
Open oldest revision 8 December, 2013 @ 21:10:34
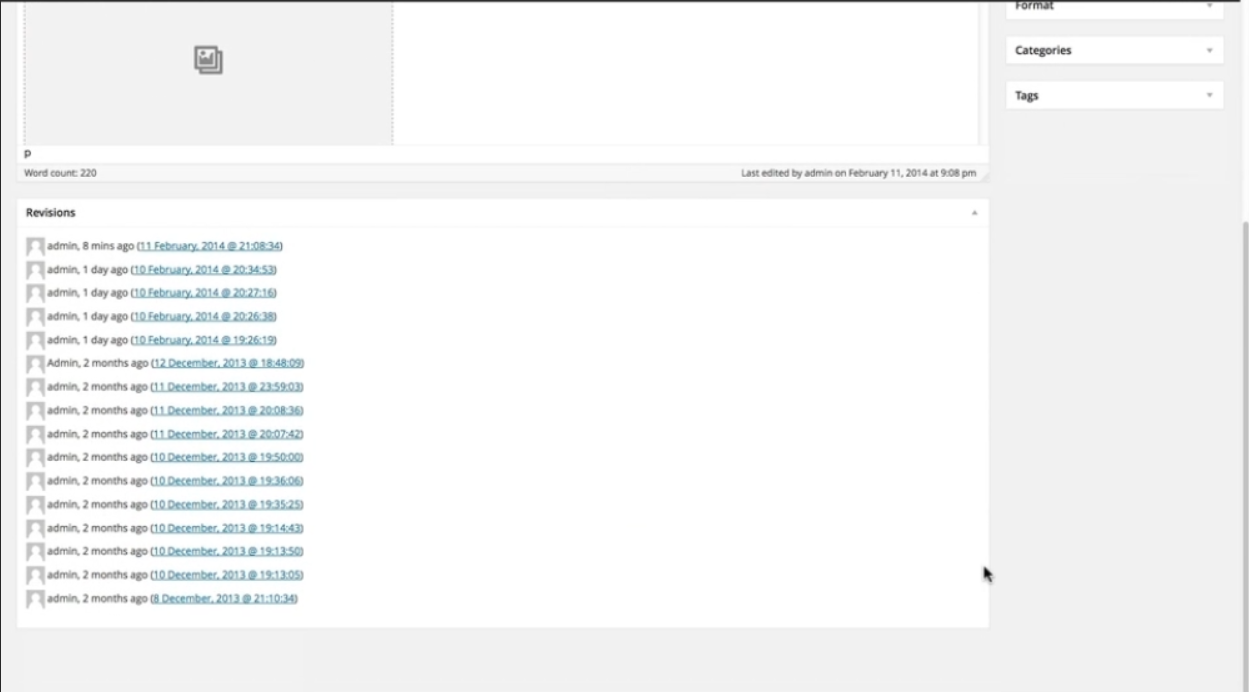pyautogui.click(x=225, y=599)
